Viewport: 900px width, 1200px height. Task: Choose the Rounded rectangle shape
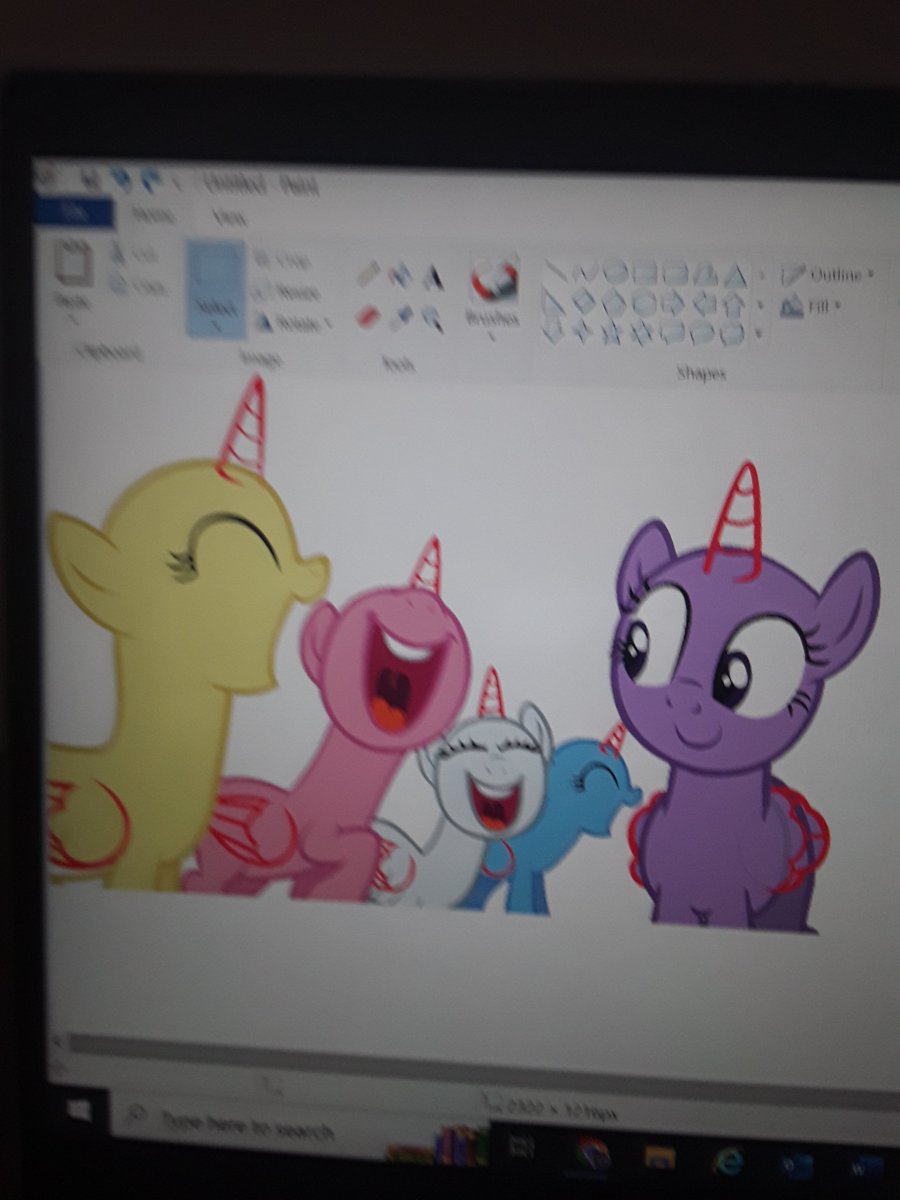(675, 272)
